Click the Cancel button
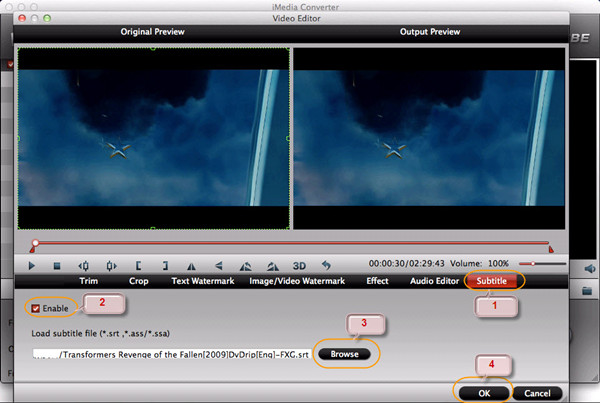 (x=537, y=393)
